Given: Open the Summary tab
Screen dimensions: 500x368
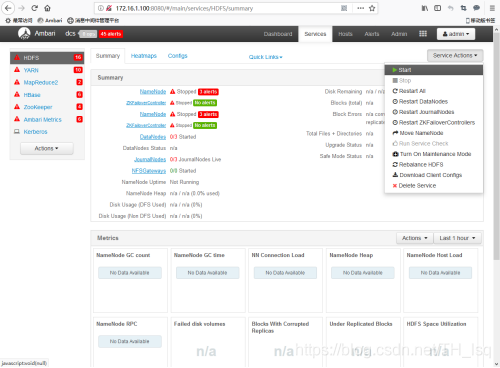Looking at the screenshot, I should 108,56.
